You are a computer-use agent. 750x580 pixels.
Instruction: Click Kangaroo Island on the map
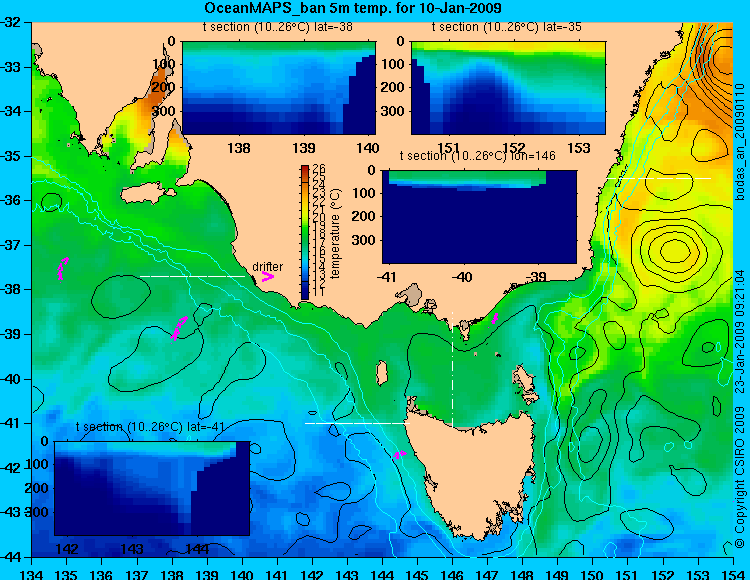[148, 195]
